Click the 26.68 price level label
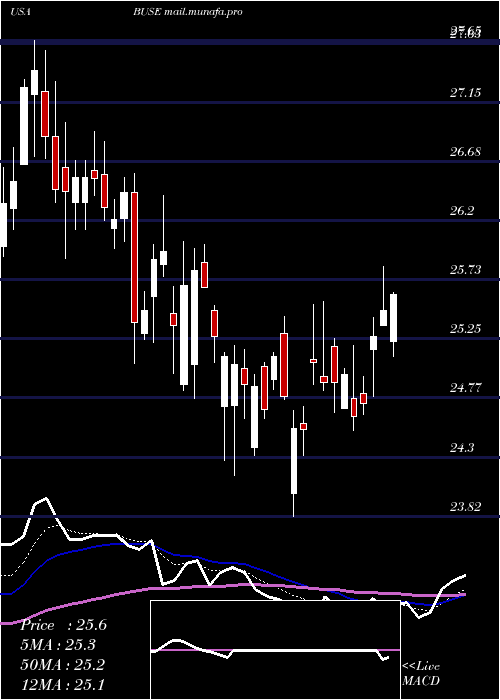Screen dimensions: 500x700 click(x=465, y=152)
